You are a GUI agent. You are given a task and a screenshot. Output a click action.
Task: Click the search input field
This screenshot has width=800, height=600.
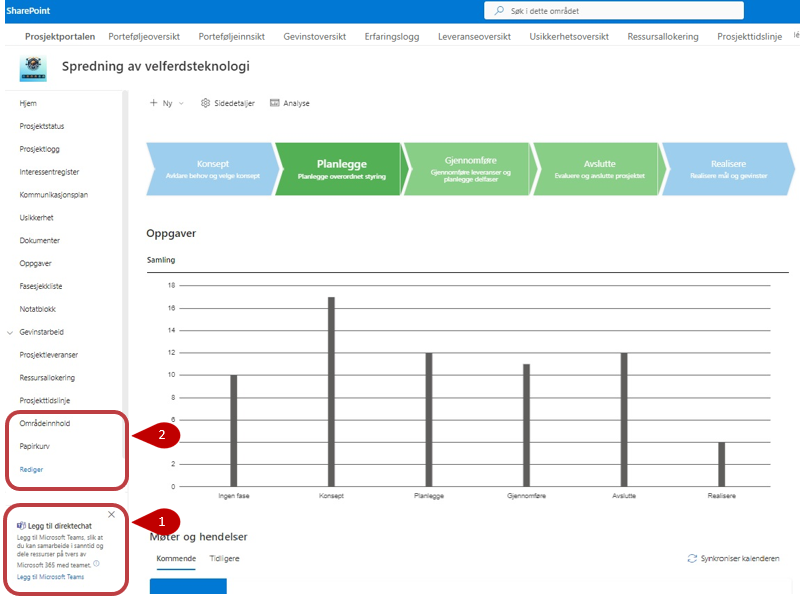click(620, 11)
